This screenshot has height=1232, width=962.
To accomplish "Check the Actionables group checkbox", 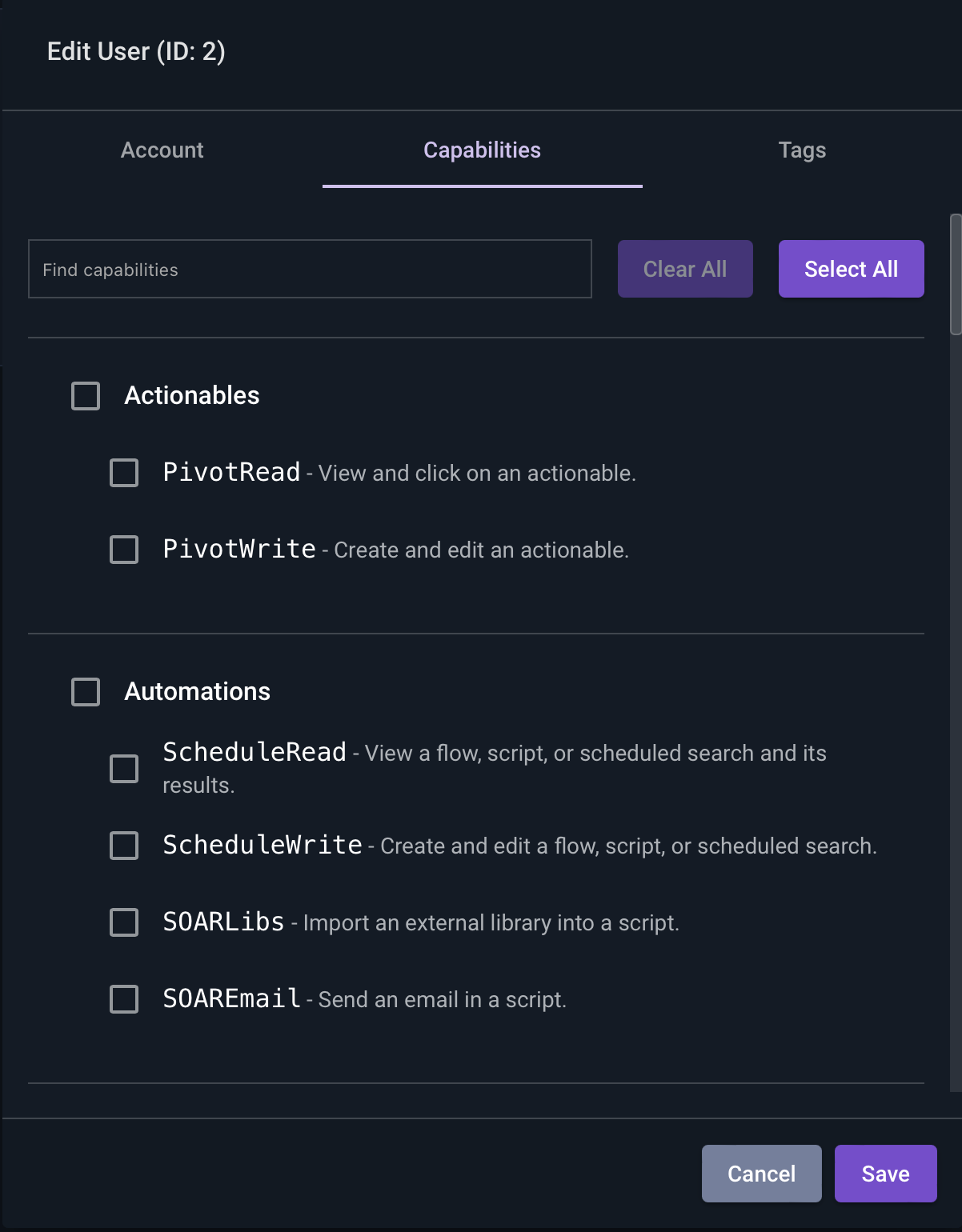I will [86, 396].
